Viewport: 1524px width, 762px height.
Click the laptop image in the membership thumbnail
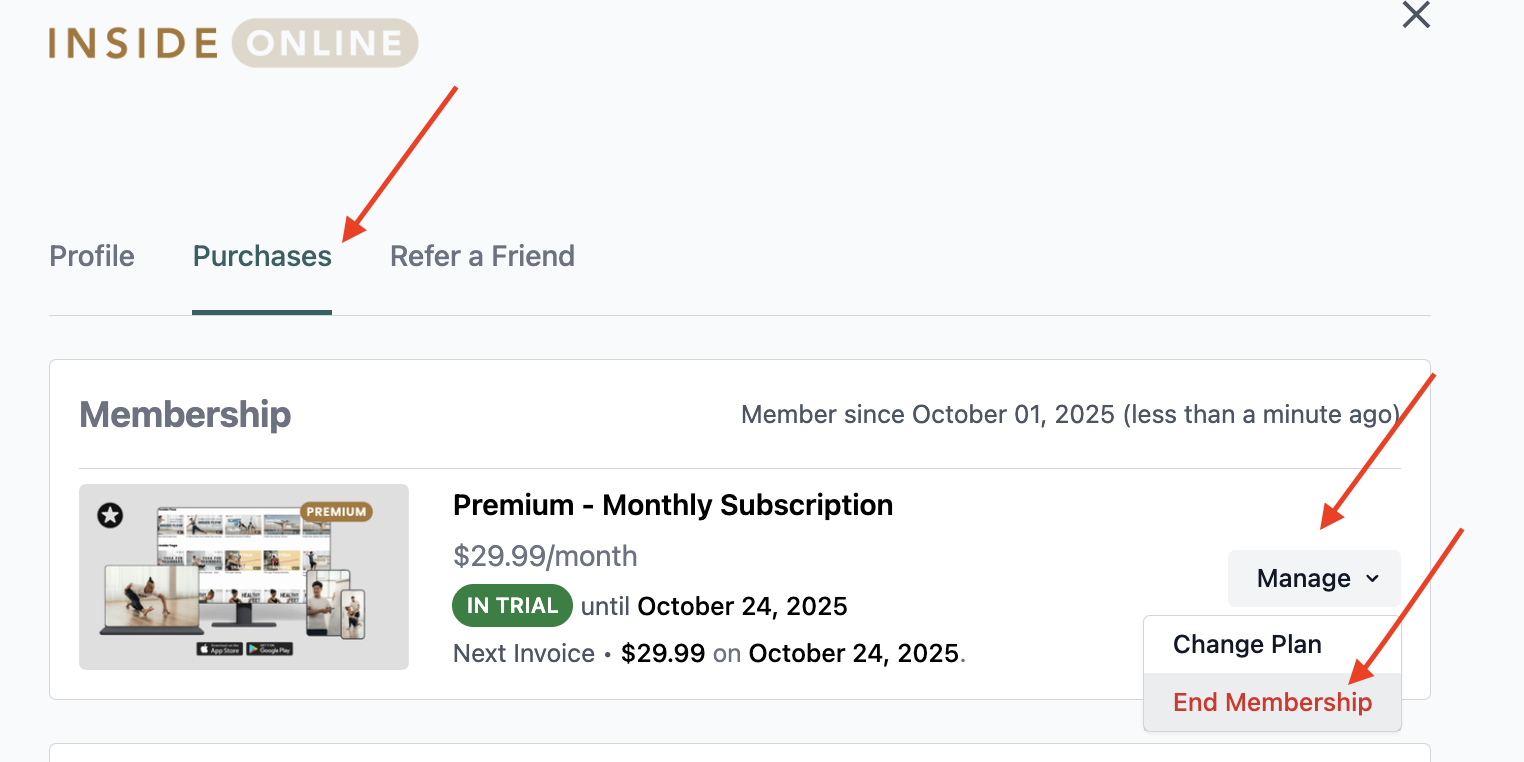point(150,598)
